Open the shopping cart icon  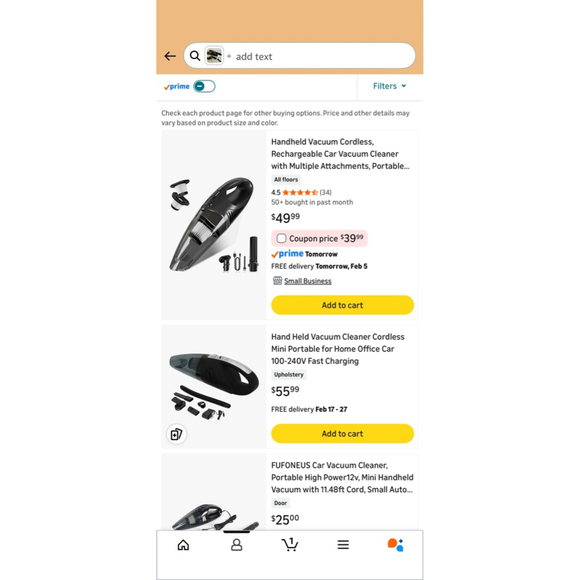click(290, 544)
